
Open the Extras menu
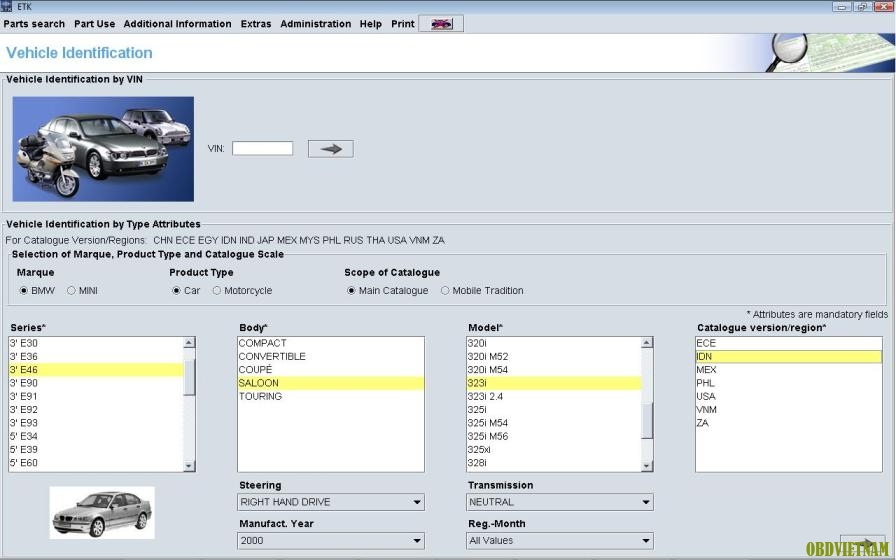pyautogui.click(x=255, y=24)
